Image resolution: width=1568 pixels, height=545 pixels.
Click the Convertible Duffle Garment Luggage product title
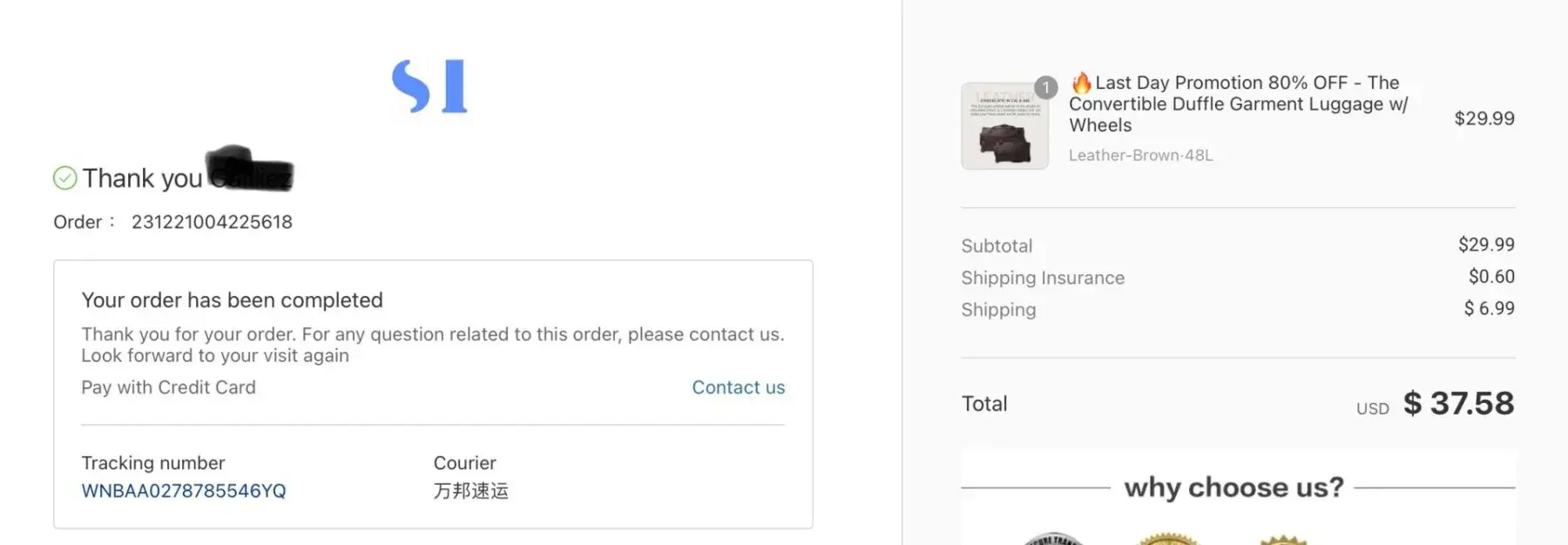coord(1238,104)
